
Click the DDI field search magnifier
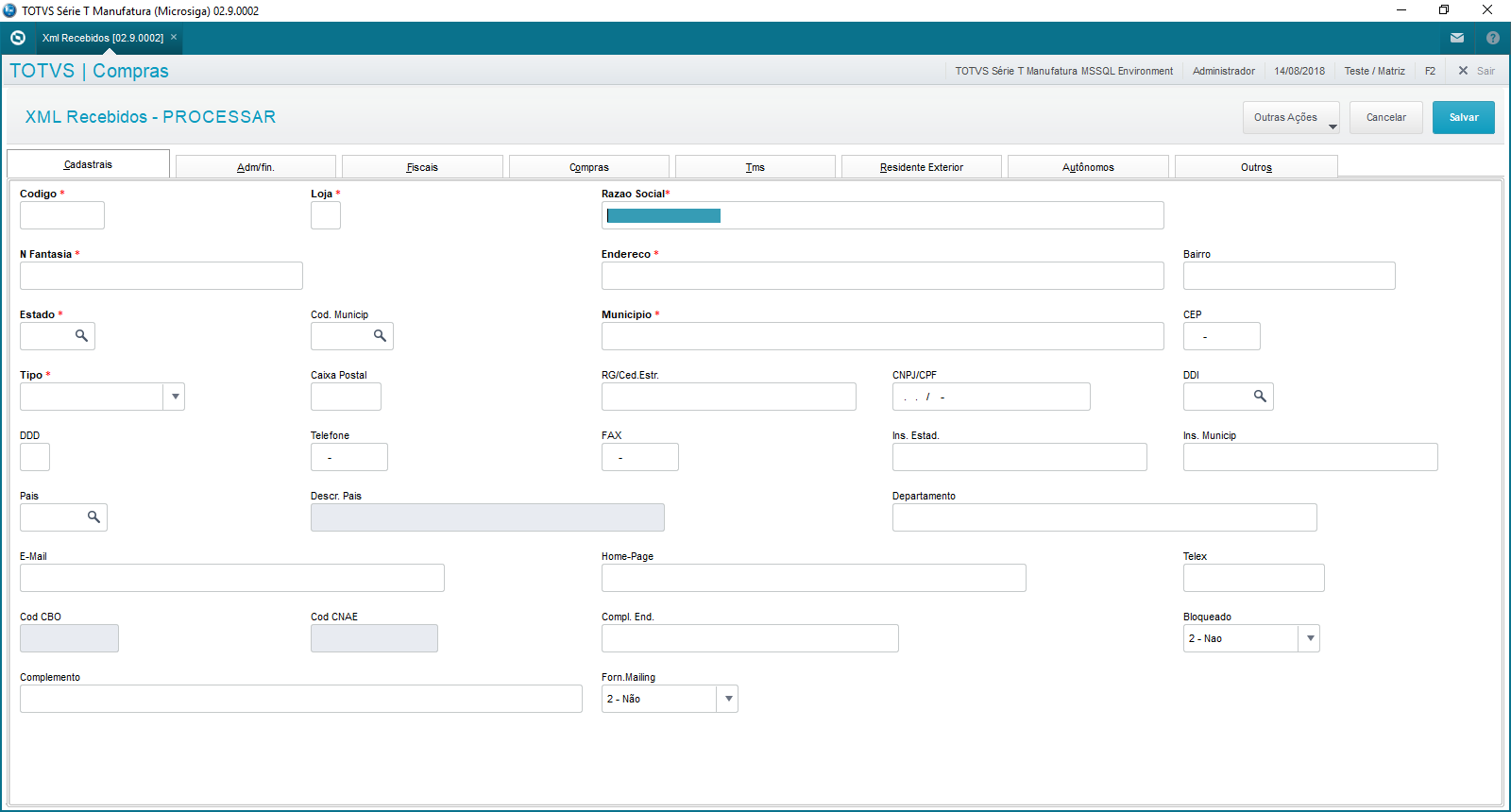click(1260, 397)
